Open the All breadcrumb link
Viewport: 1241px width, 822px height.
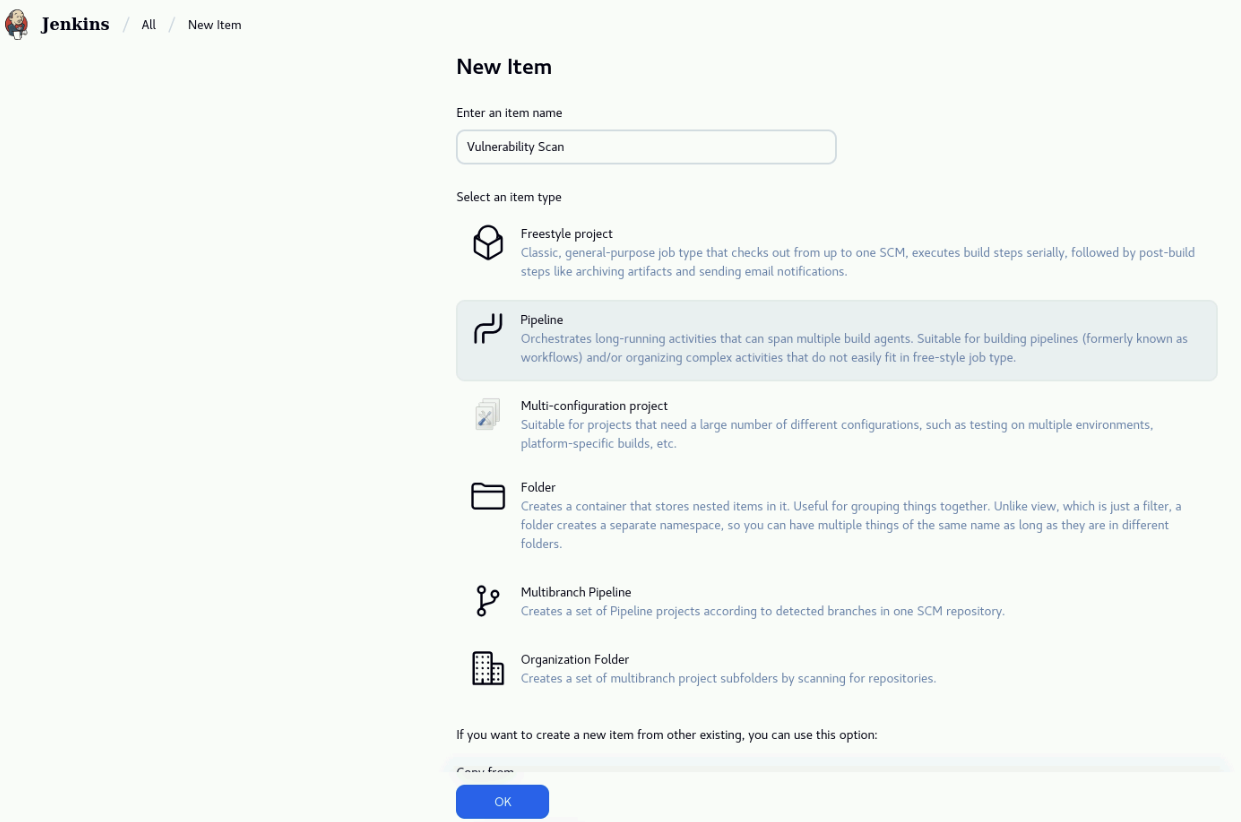tap(148, 25)
